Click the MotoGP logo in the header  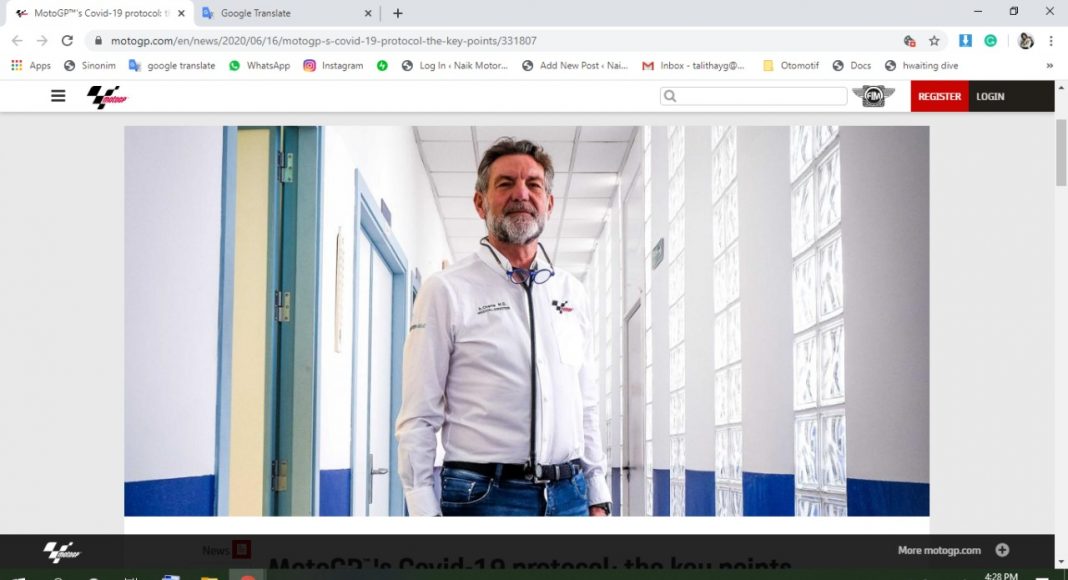pos(107,96)
